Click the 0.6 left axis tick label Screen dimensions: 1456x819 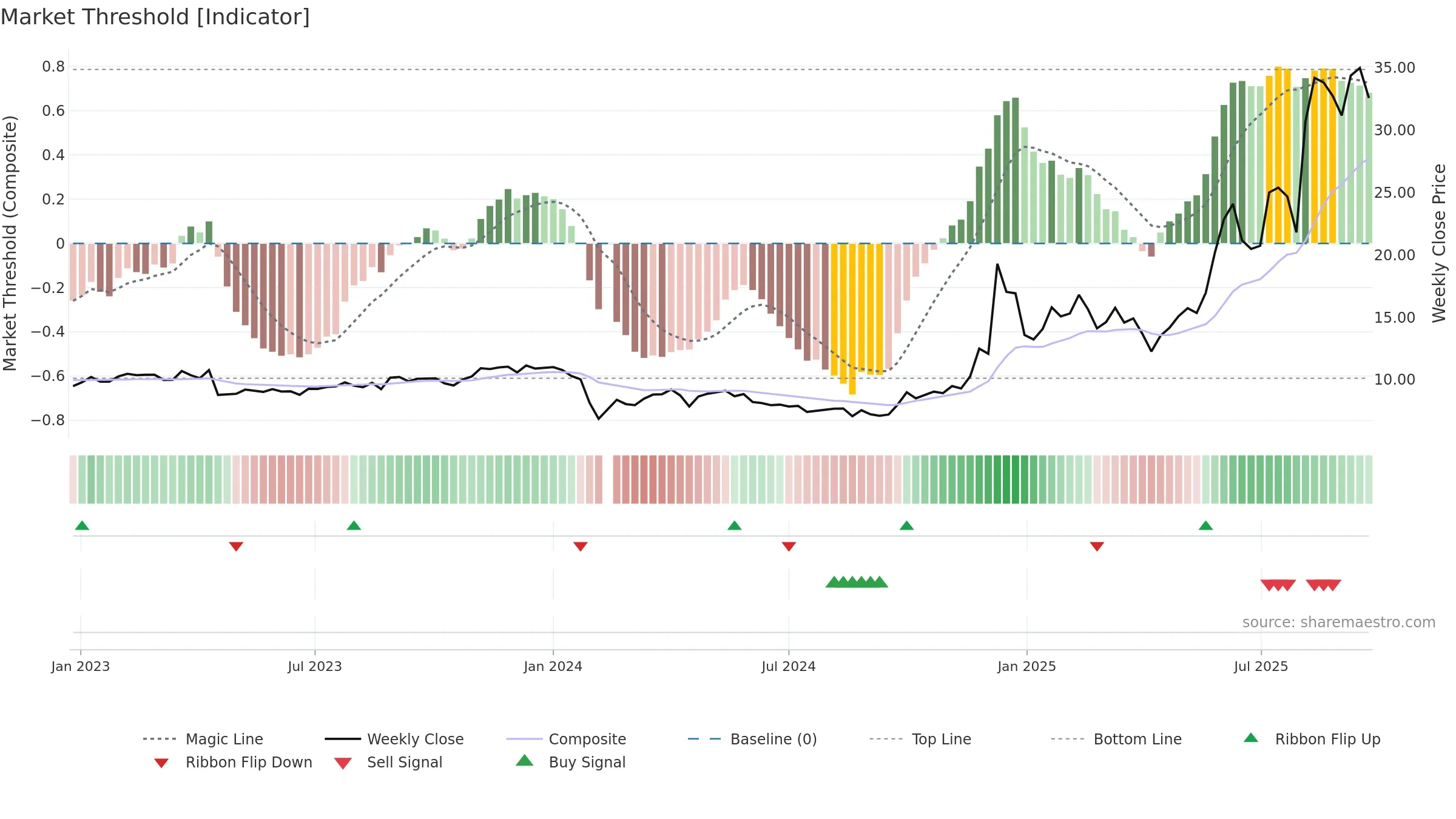click(53, 111)
